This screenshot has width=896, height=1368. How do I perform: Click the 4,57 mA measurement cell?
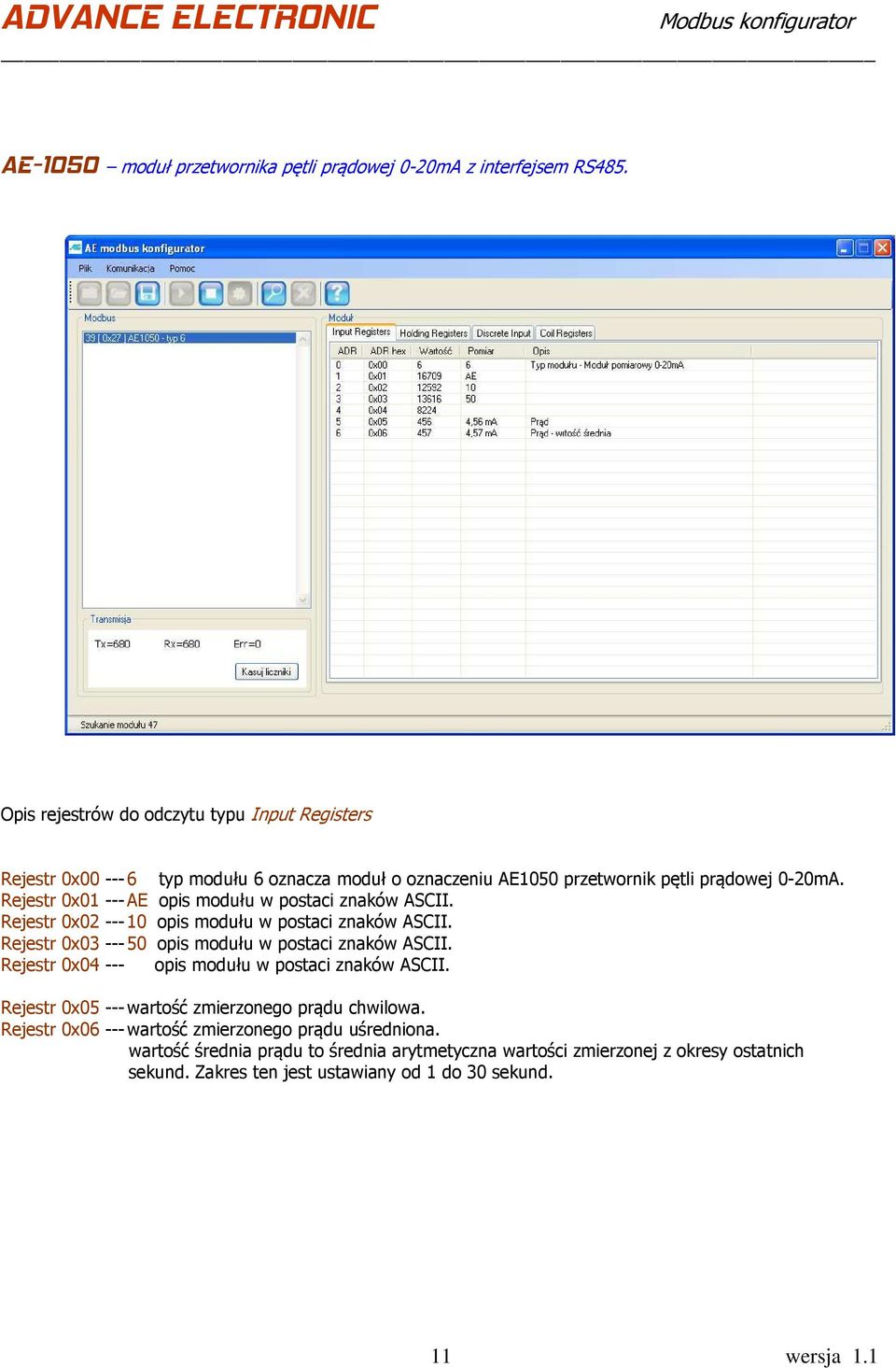(x=482, y=433)
